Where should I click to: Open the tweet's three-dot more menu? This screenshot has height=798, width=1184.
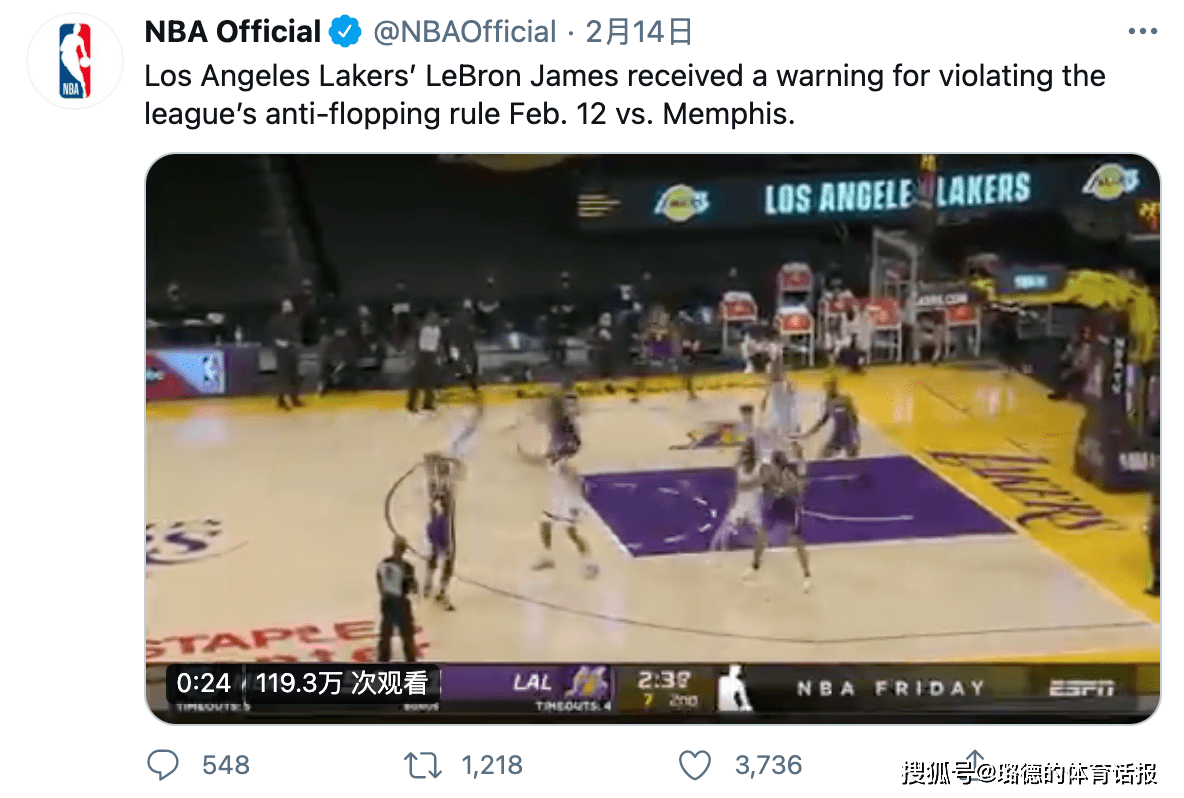point(1142,33)
